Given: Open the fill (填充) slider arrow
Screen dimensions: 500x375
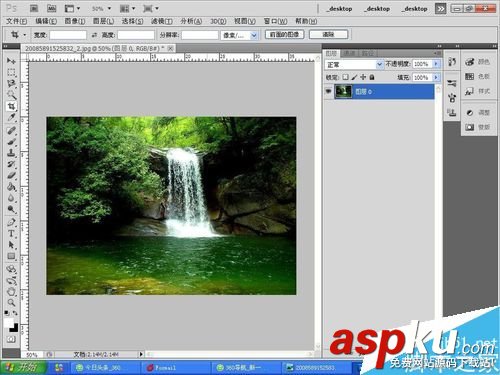Looking at the screenshot, I should click(x=436, y=77).
